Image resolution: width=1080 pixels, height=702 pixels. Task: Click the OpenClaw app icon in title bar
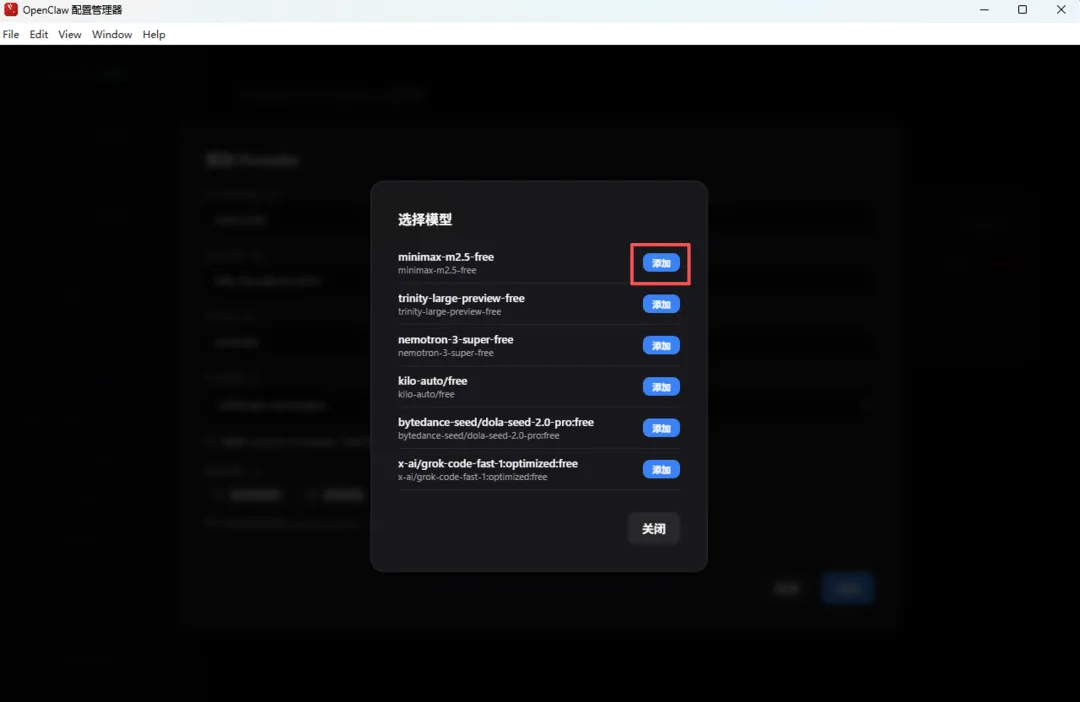10,10
